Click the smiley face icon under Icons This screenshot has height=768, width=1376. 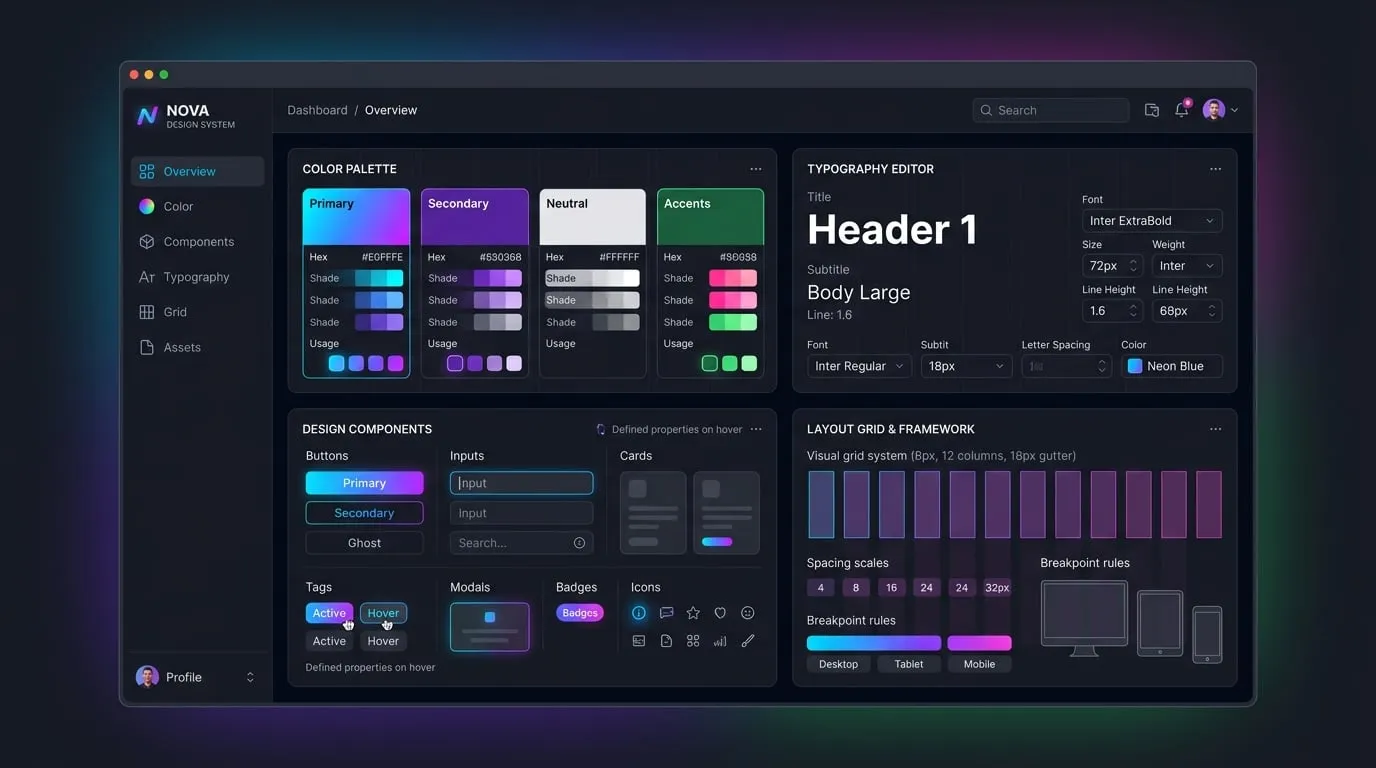747,613
